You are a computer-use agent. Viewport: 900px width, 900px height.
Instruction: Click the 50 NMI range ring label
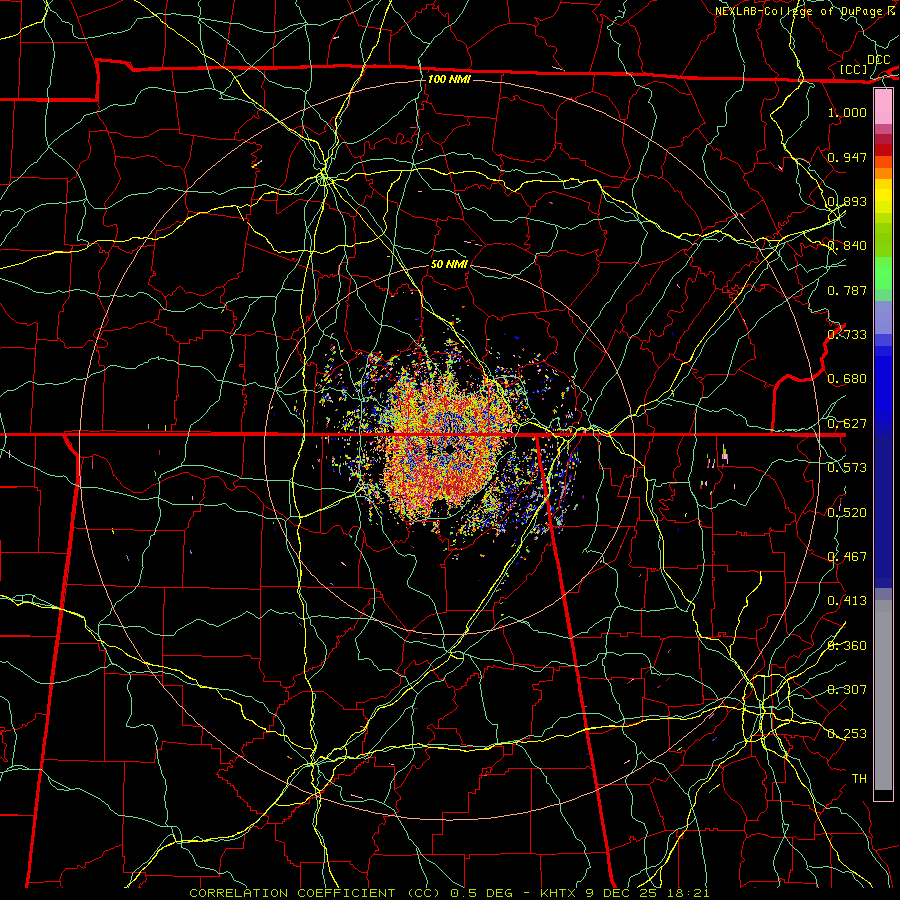click(x=449, y=264)
